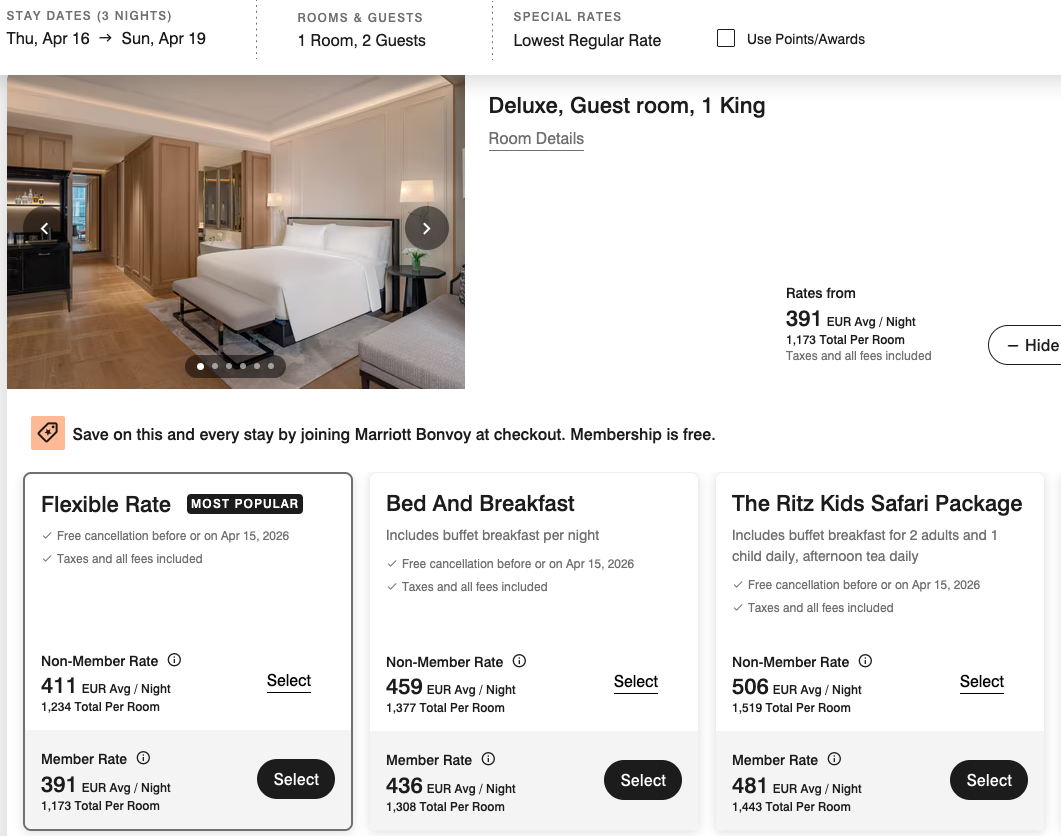Collapse rates with the Hide button
This screenshot has width=1061, height=836.
point(1028,345)
